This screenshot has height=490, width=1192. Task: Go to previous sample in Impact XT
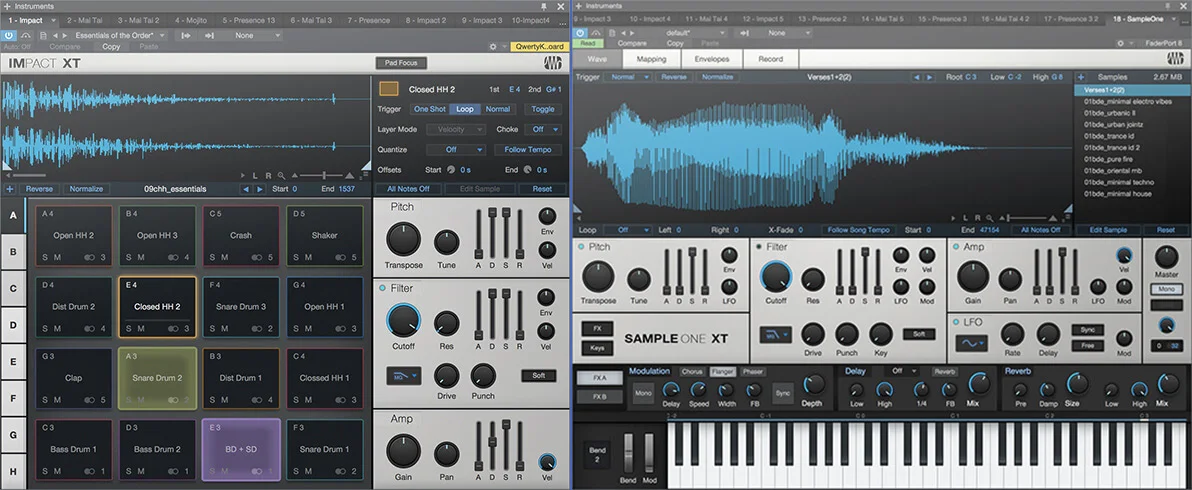point(246,189)
